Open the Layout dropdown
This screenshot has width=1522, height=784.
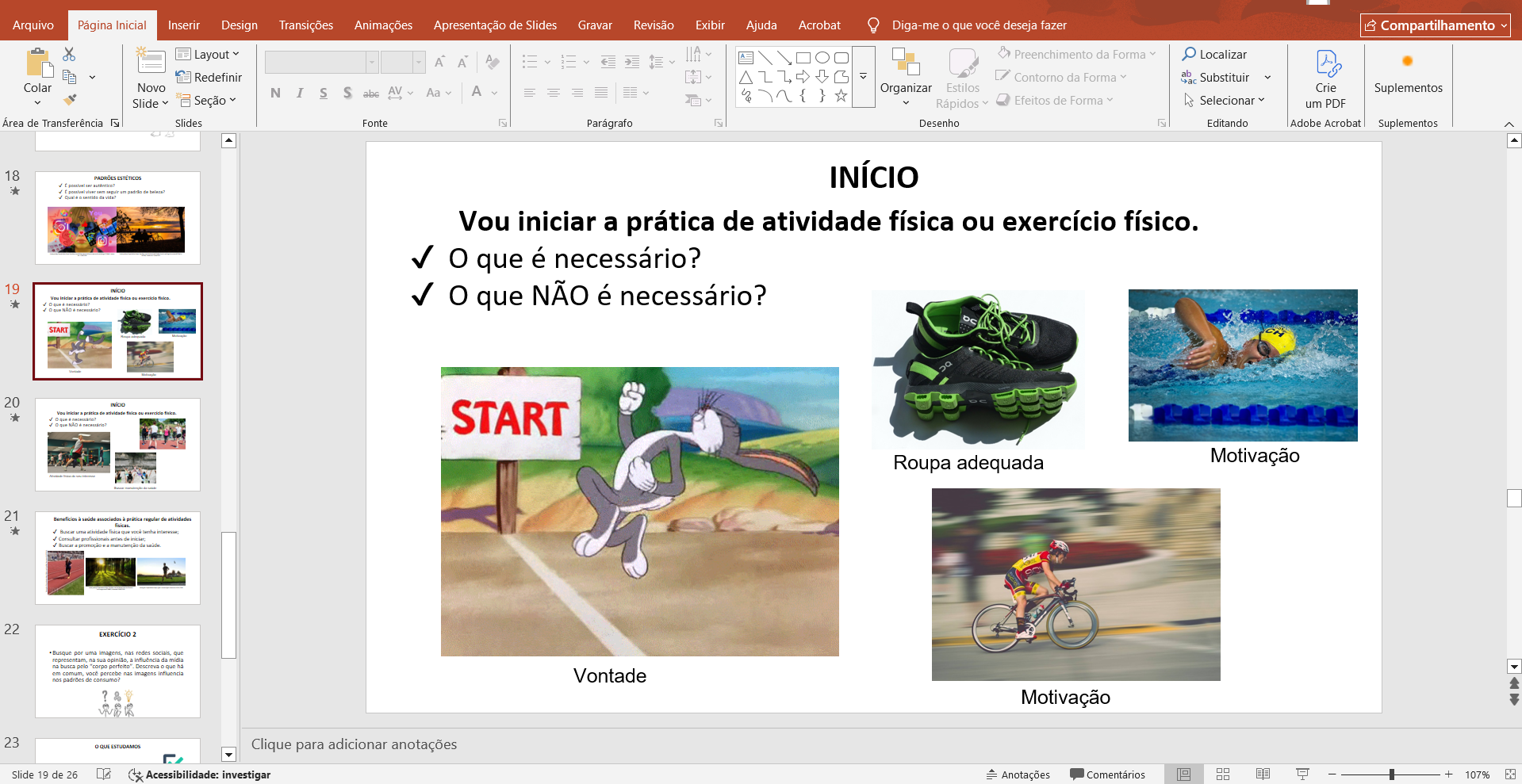click(207, 54)
